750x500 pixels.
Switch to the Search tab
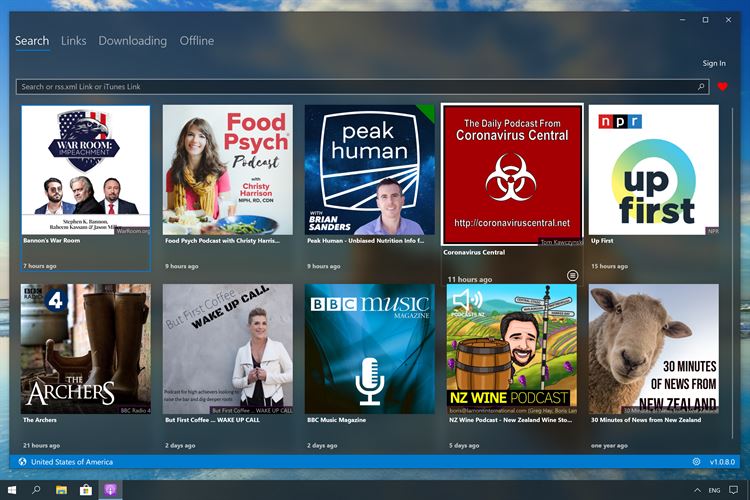32,41
